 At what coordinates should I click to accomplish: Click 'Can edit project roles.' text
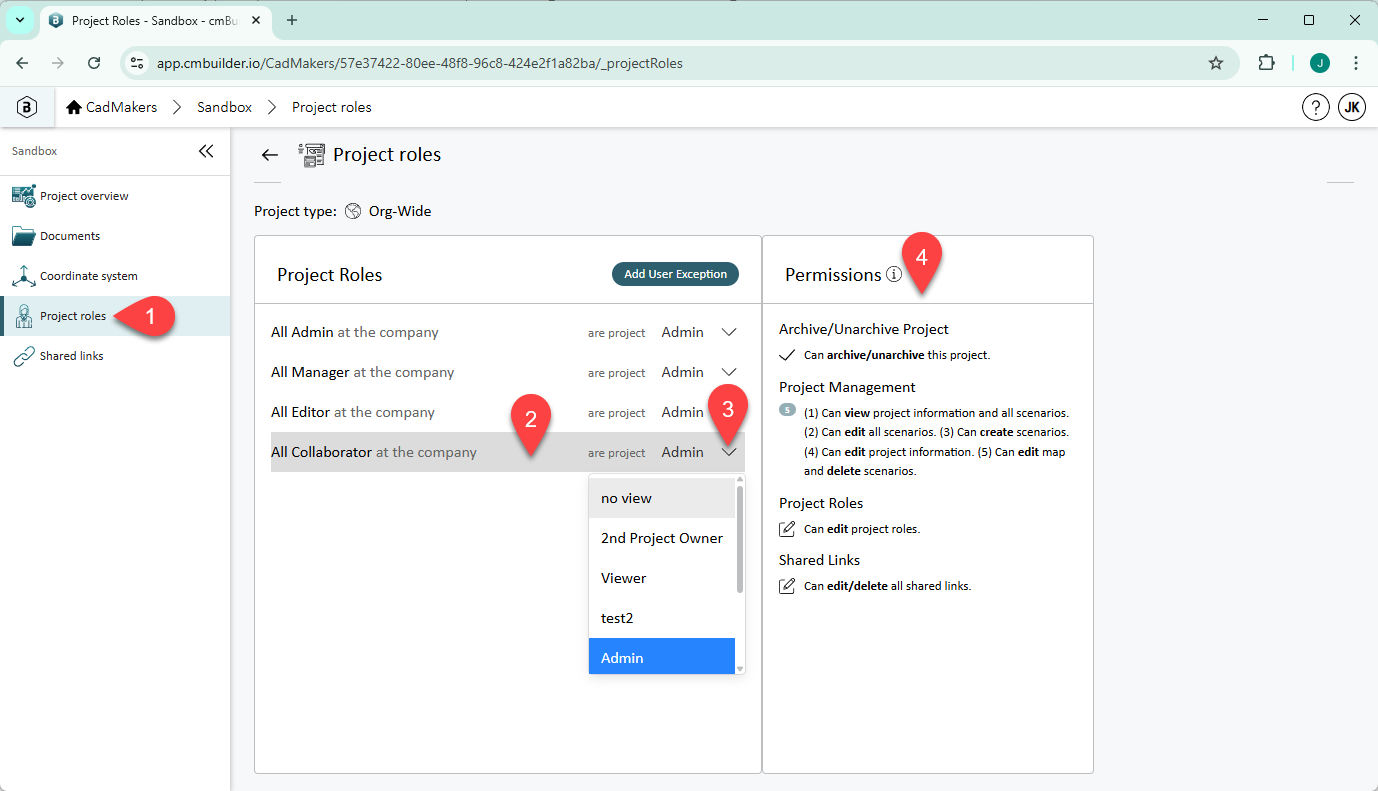point(862,529)
